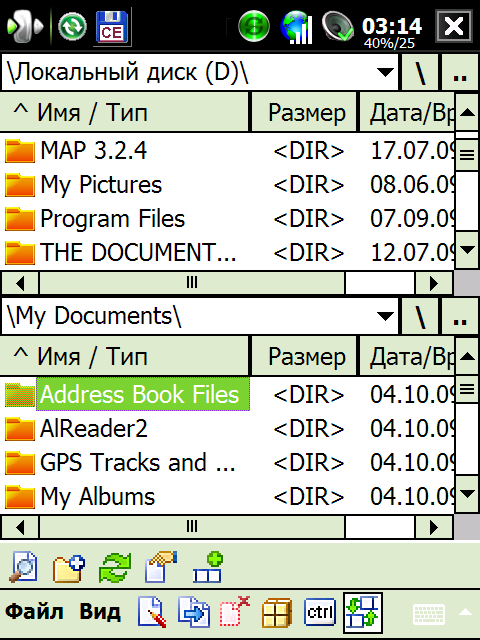Expand the My Documents path dropdown
Image resolution: width=480 pixels, height=640 pixels.
pos(385,316)
